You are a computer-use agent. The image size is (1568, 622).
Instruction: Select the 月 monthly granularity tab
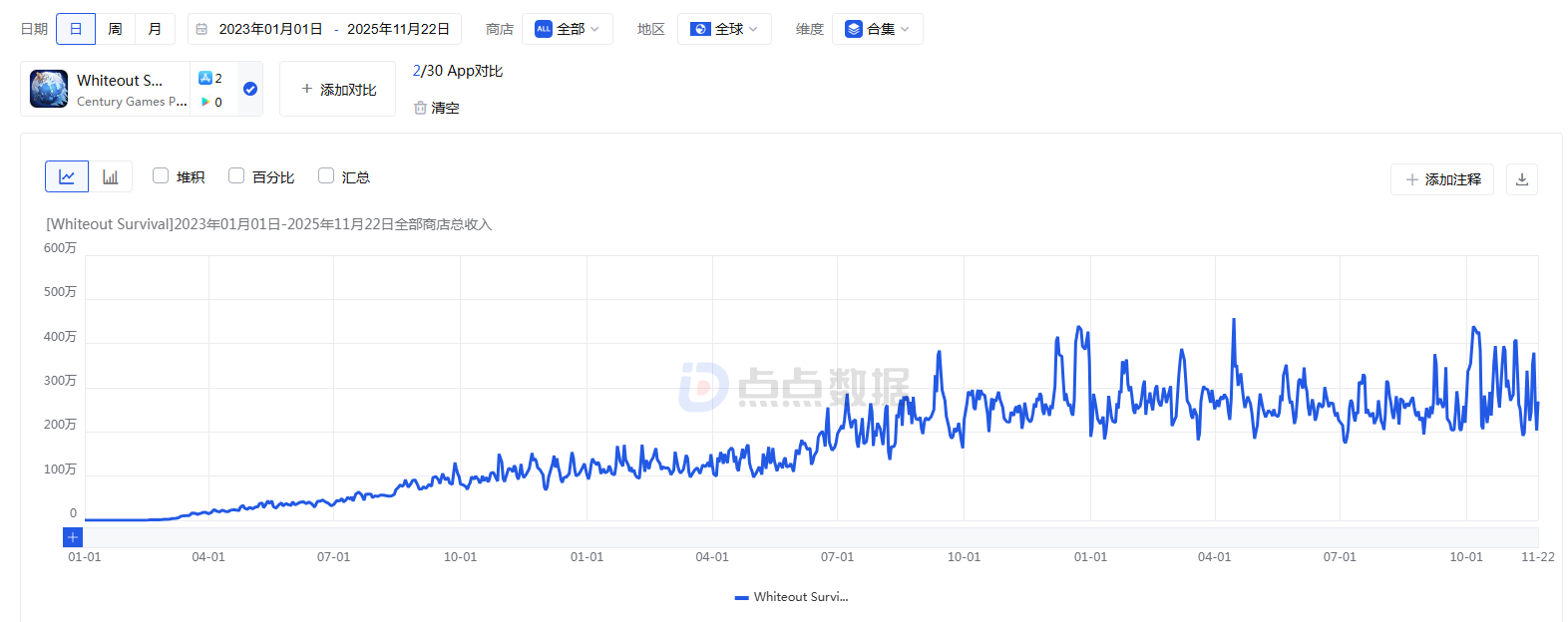tap(155, 29)
